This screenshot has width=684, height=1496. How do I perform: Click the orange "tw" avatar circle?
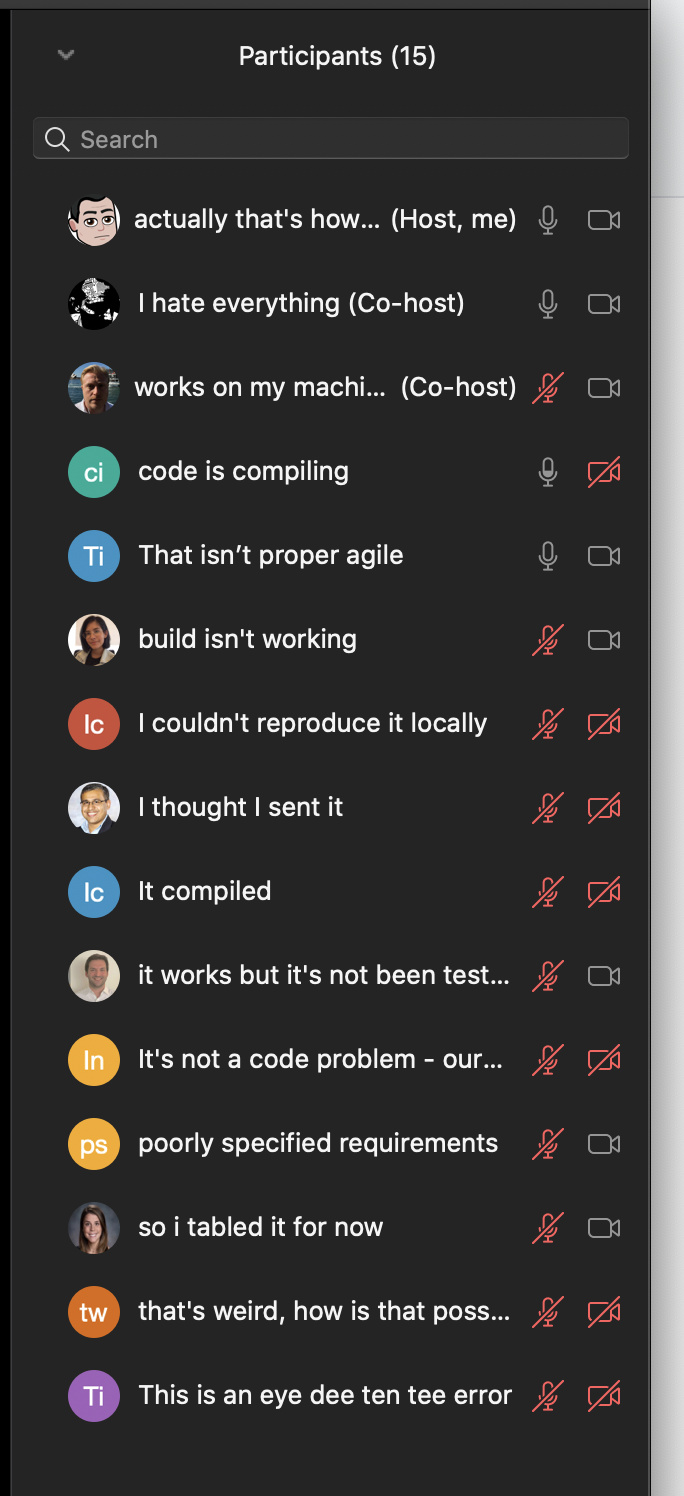(94, 1312)
